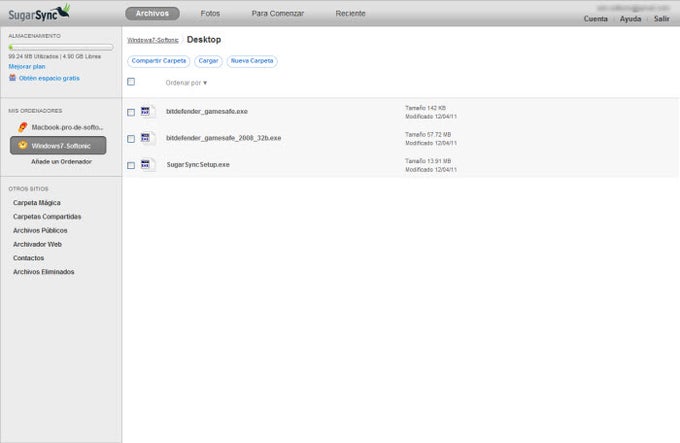Open Archivador Web in sidebar

click(x=37, y=244)
